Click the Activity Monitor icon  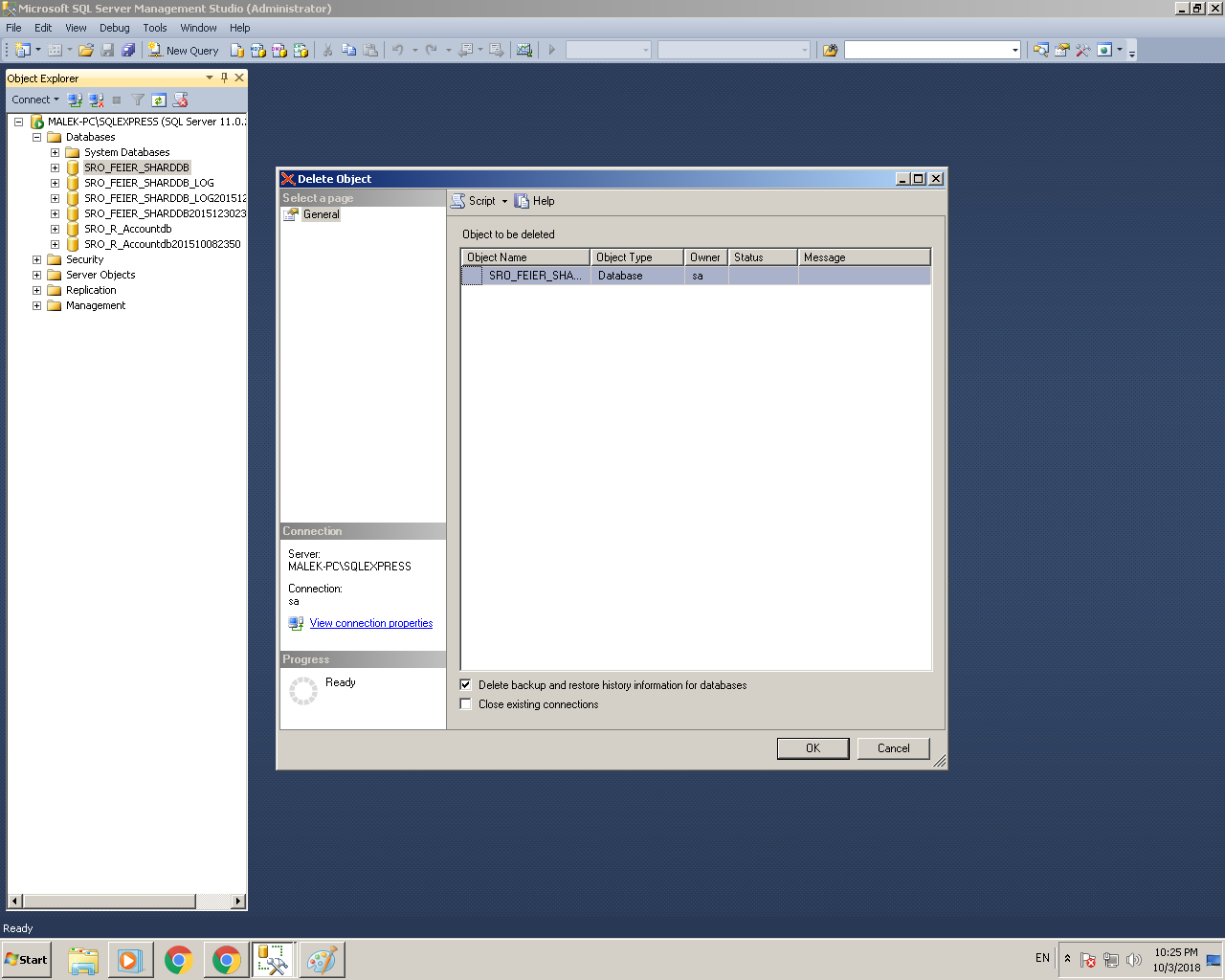click(x=524, y=50)
